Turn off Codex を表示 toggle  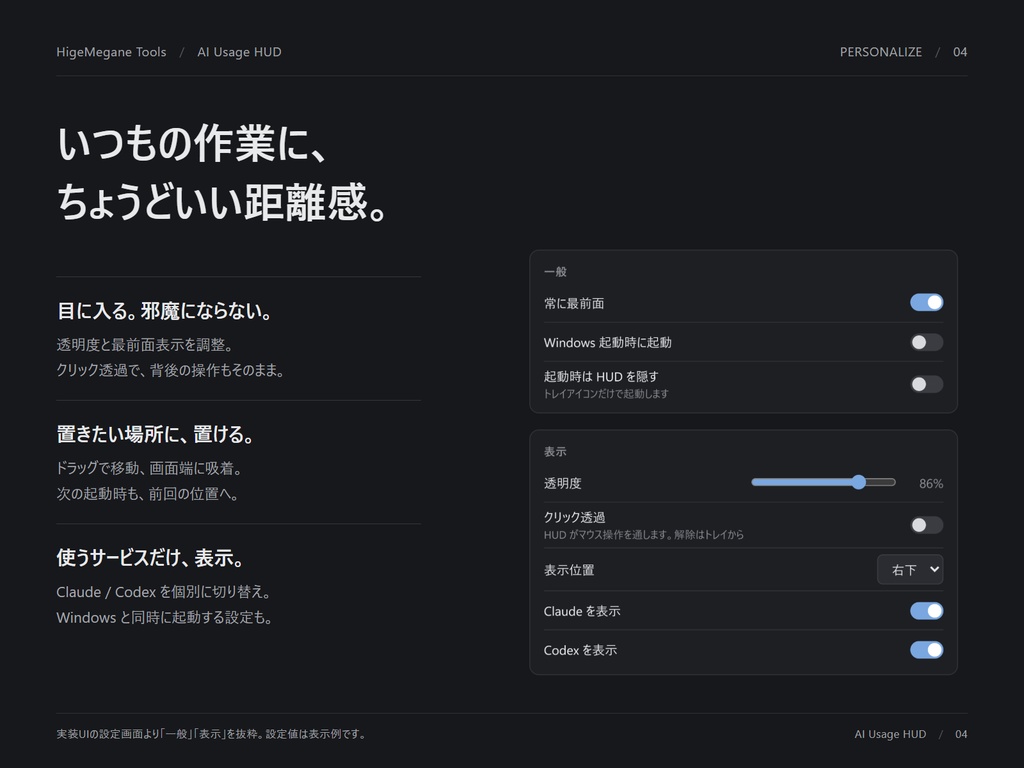pos(927,650)
